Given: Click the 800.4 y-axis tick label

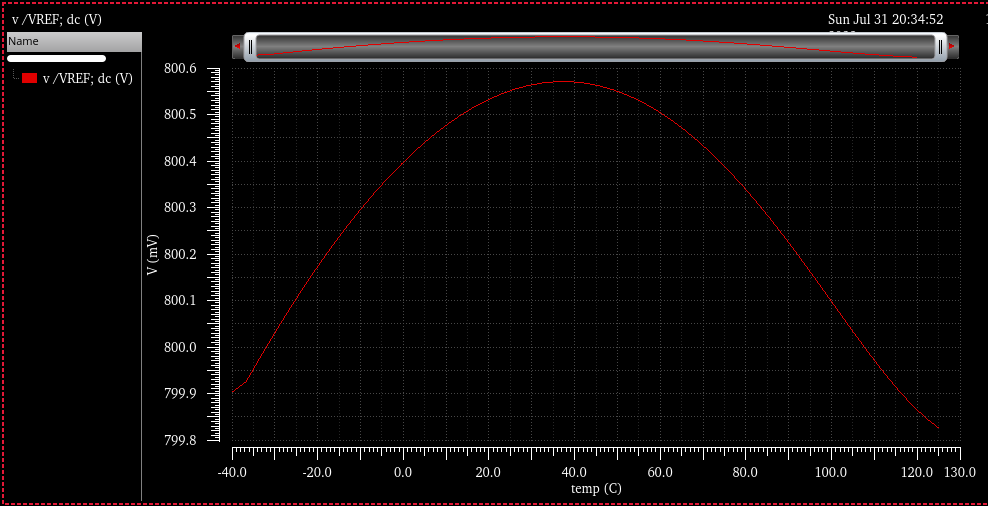Looking at the screenshot, I should coord(180,161).
